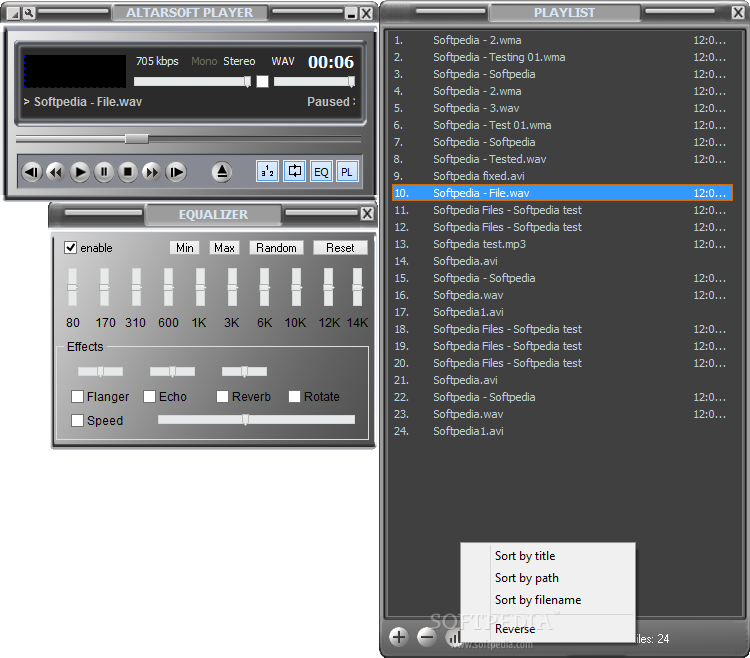Viewport: 750px width, 658px height.
Task: Uncheck the equalizer enable checkbox
Action: 70,248
